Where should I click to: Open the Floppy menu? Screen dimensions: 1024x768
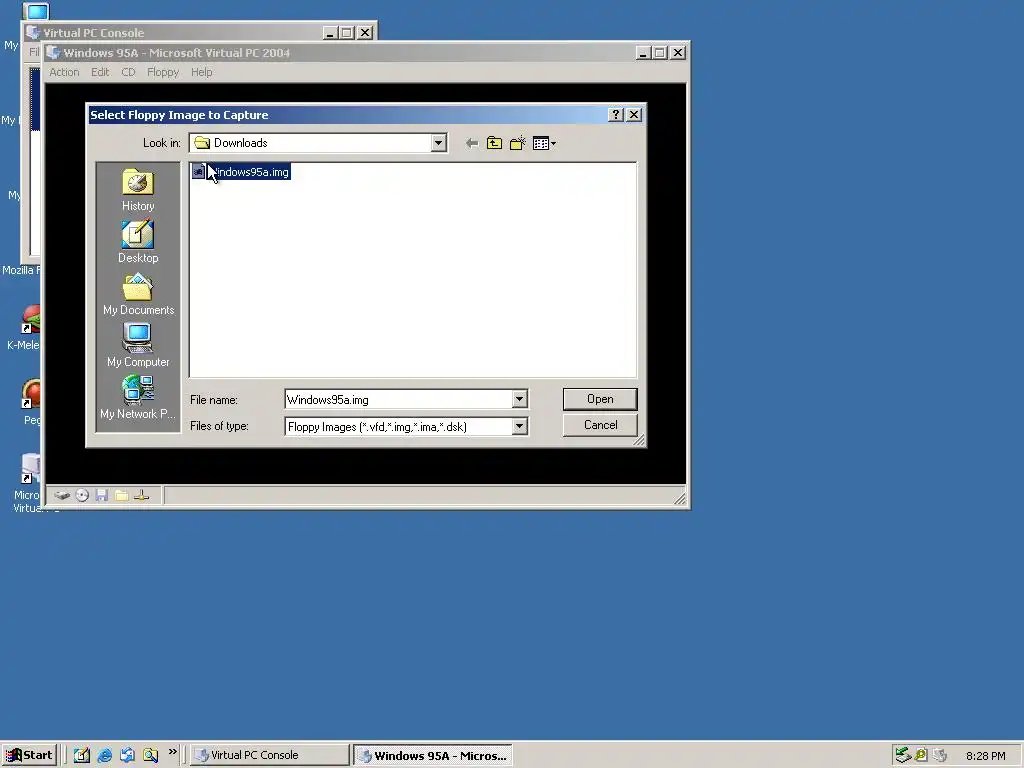[163, 72]
